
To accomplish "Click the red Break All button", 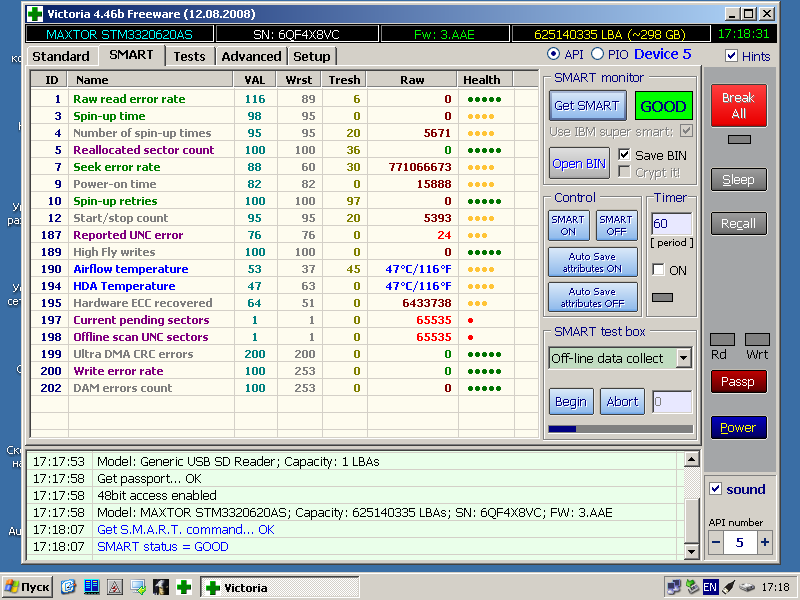I will tap(738, 105).
